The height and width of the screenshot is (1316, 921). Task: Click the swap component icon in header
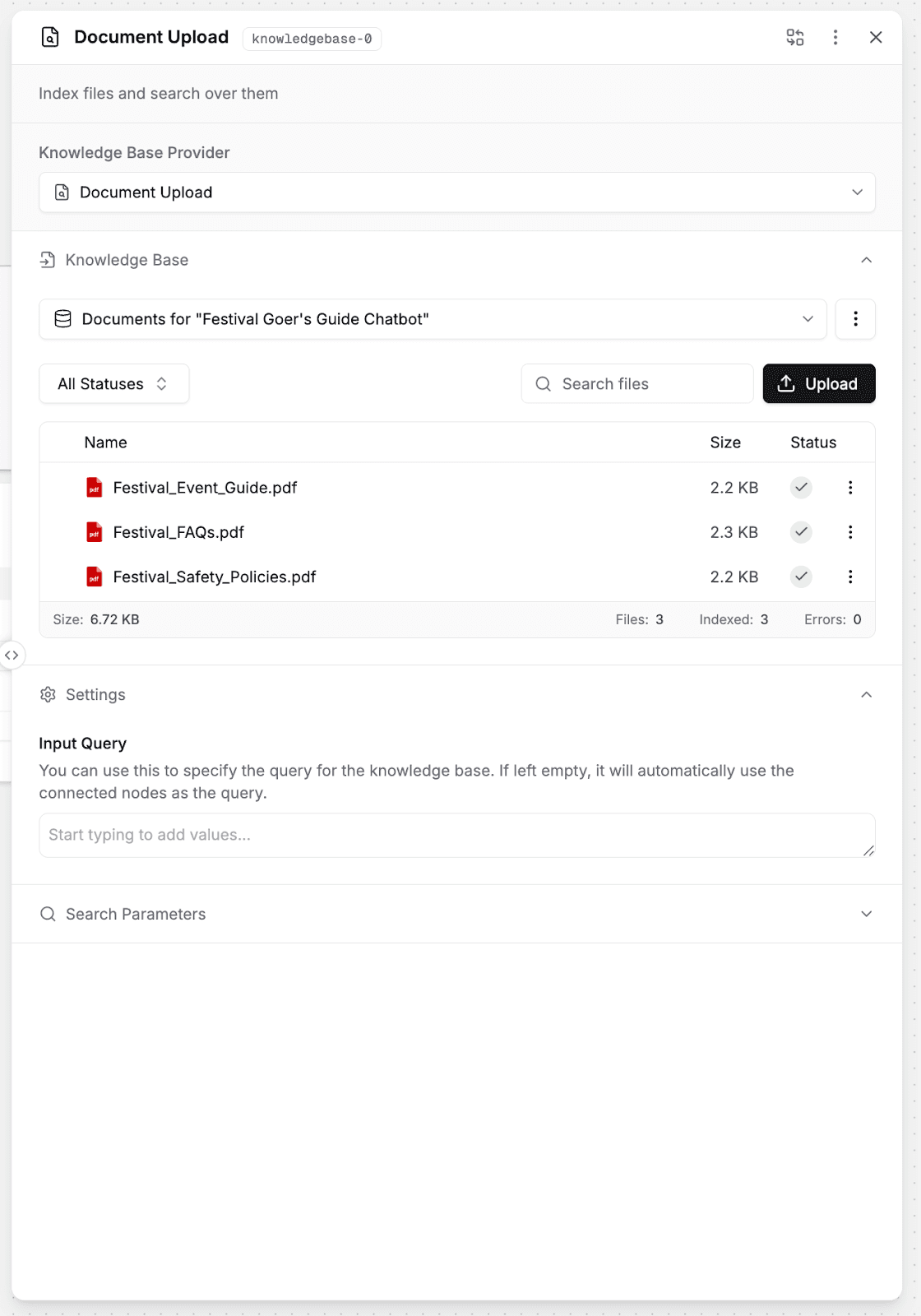tap(794, 37)
